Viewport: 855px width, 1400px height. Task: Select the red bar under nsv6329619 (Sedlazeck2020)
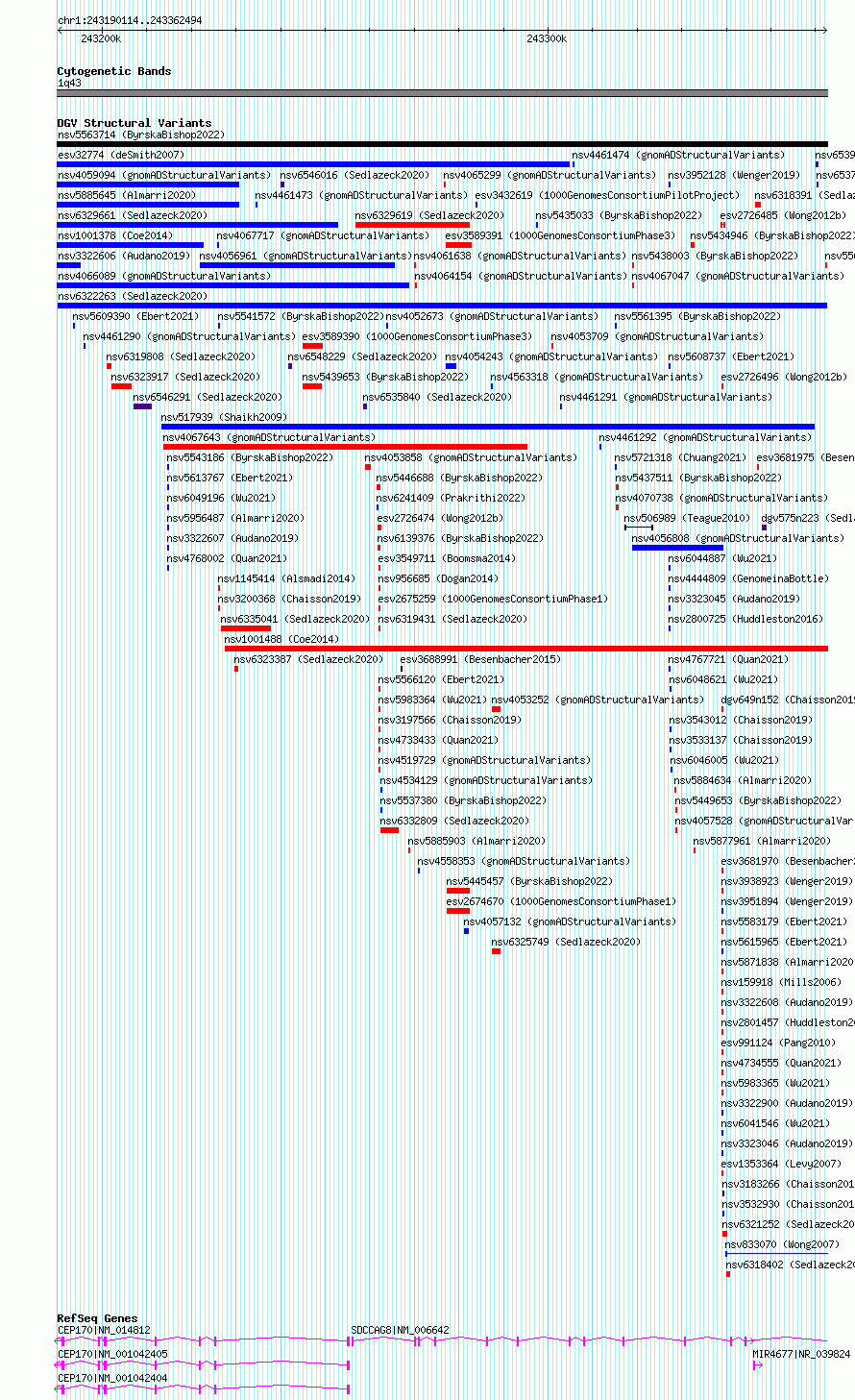click(x=412, y=225)
